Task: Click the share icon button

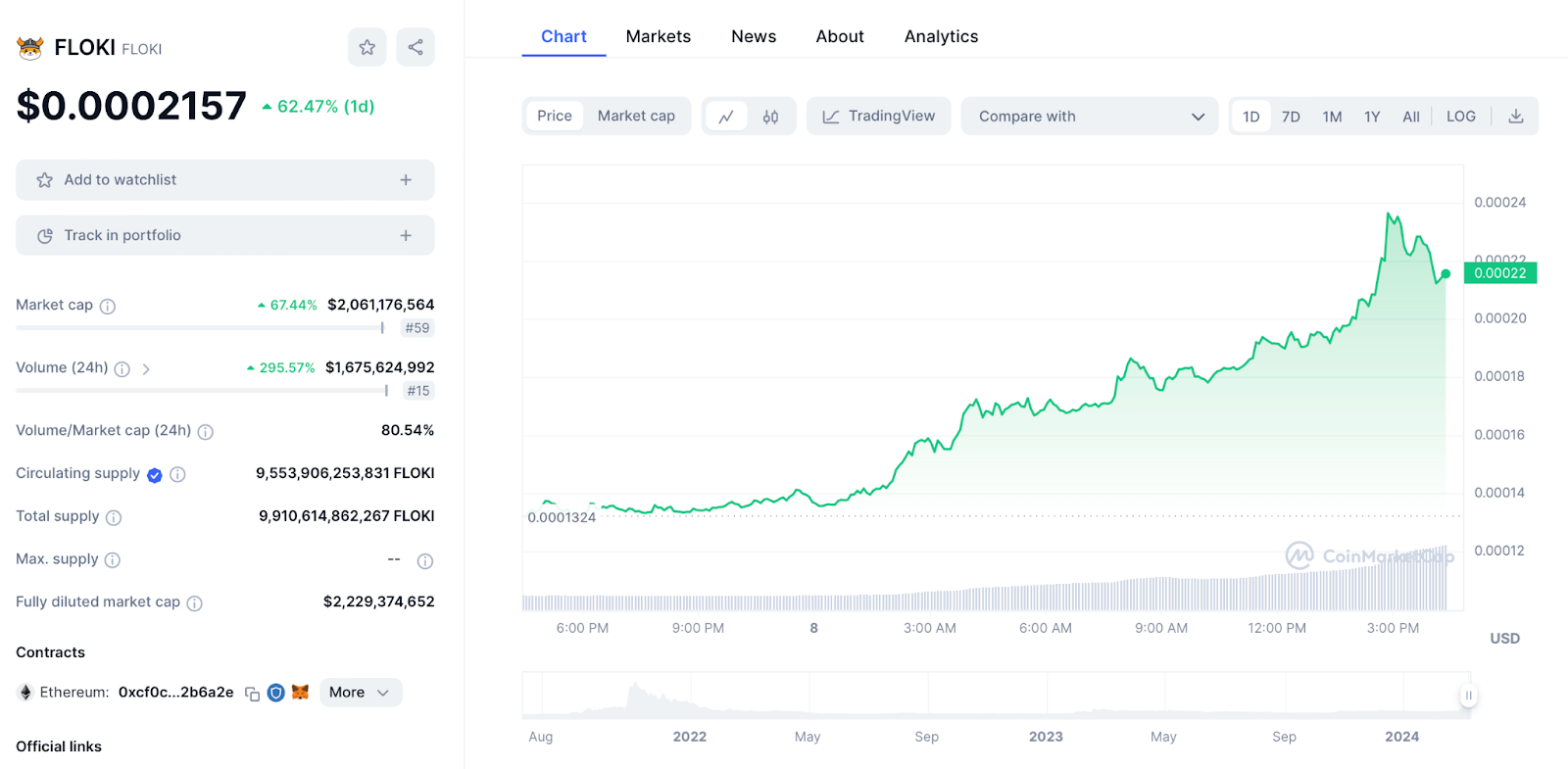Action: 416,47
